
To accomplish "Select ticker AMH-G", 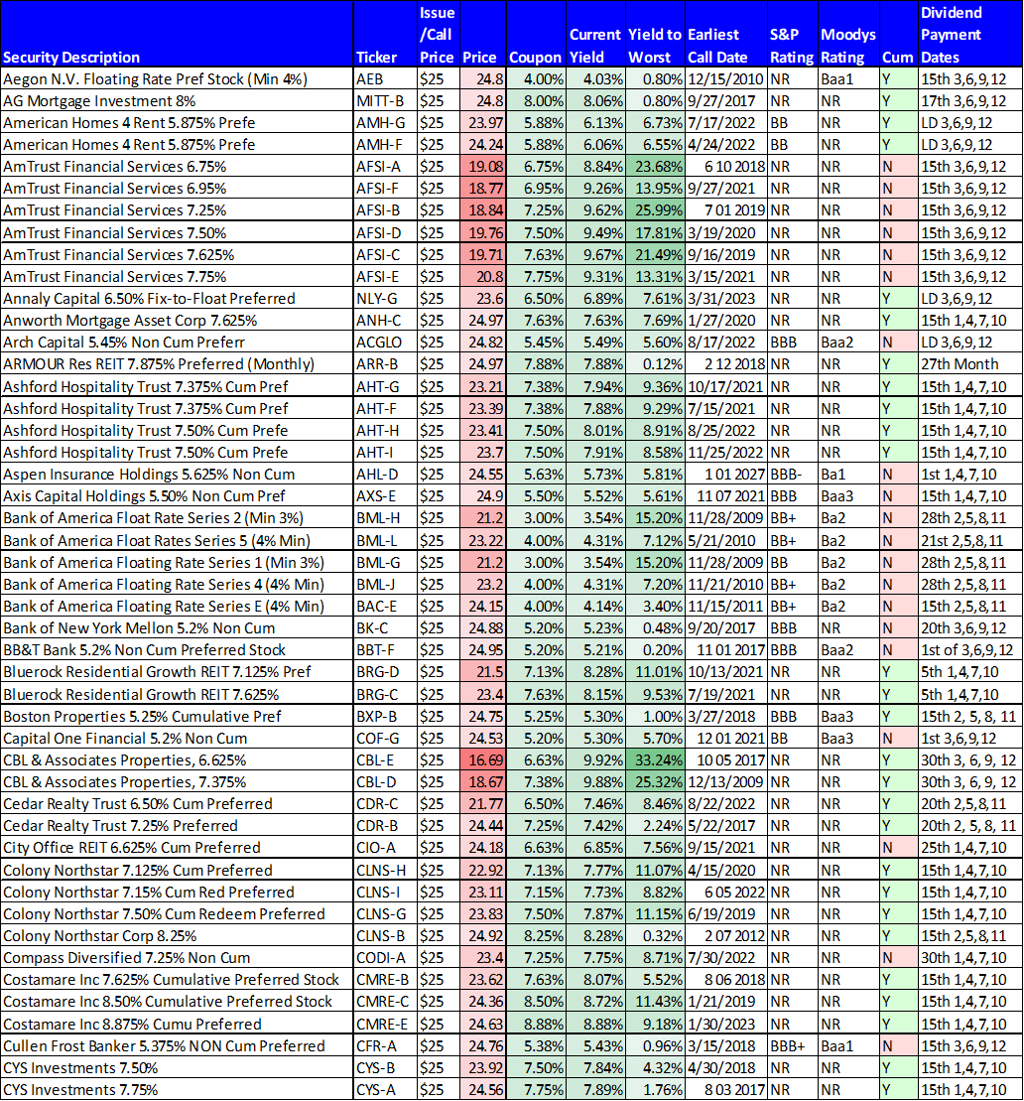I will [385, 123].
